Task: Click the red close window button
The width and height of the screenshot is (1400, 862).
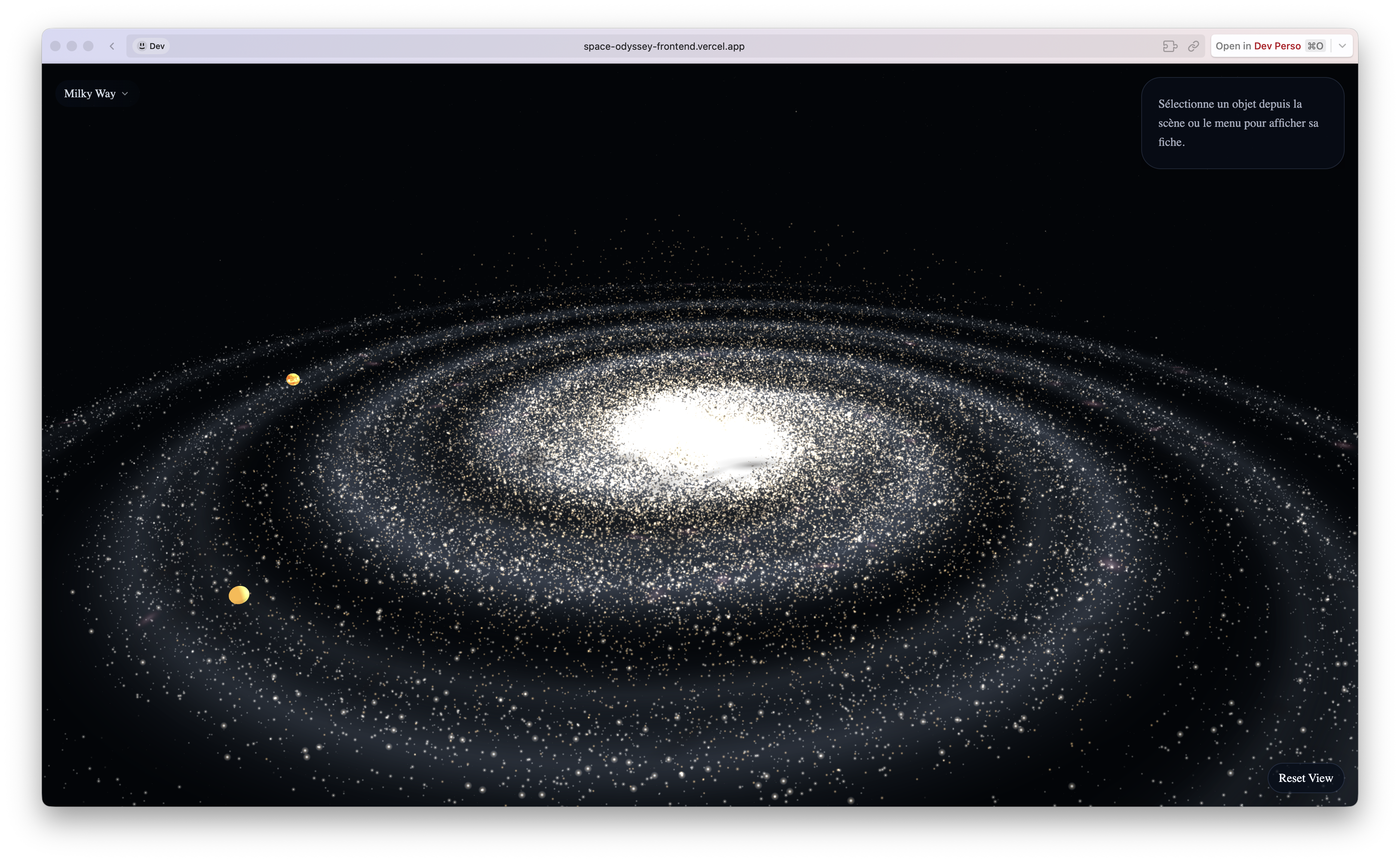Action: pyautogui.click(x=55, y=46)
